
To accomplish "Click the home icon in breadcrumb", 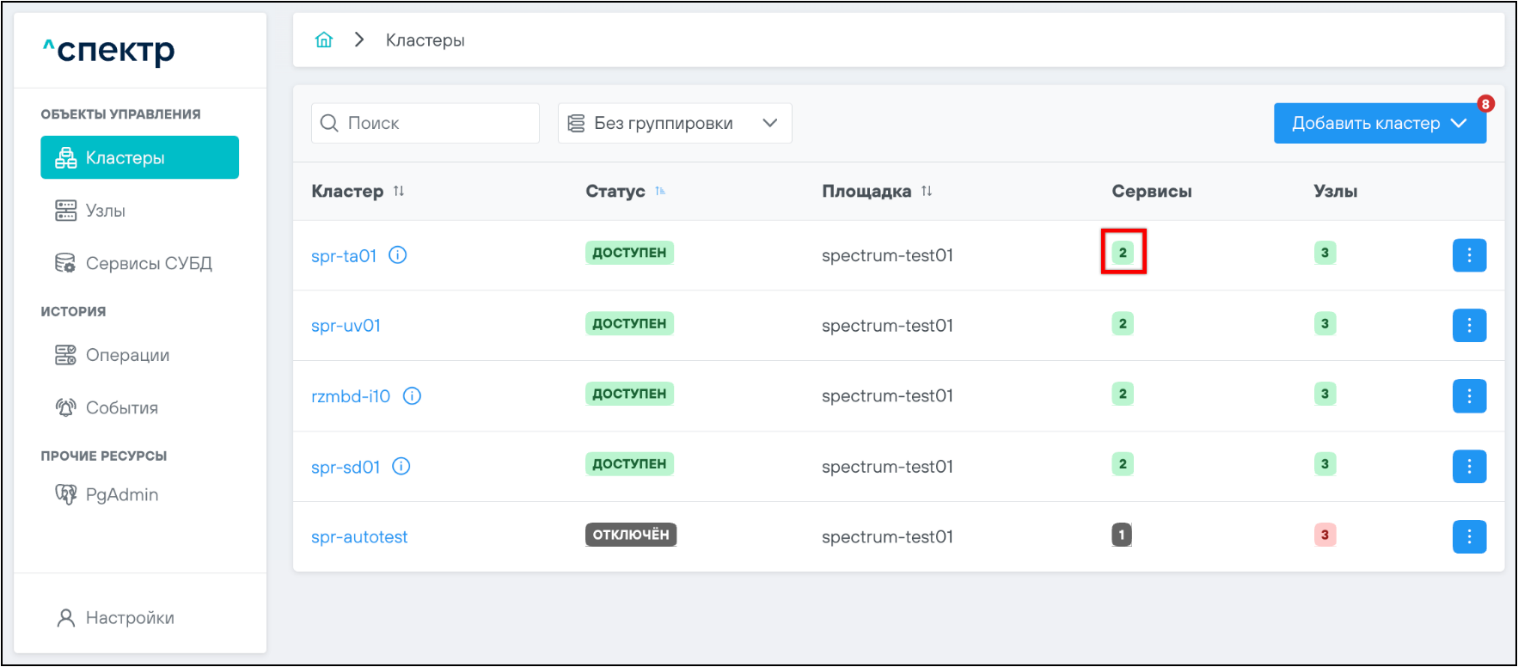I will 324,41.
